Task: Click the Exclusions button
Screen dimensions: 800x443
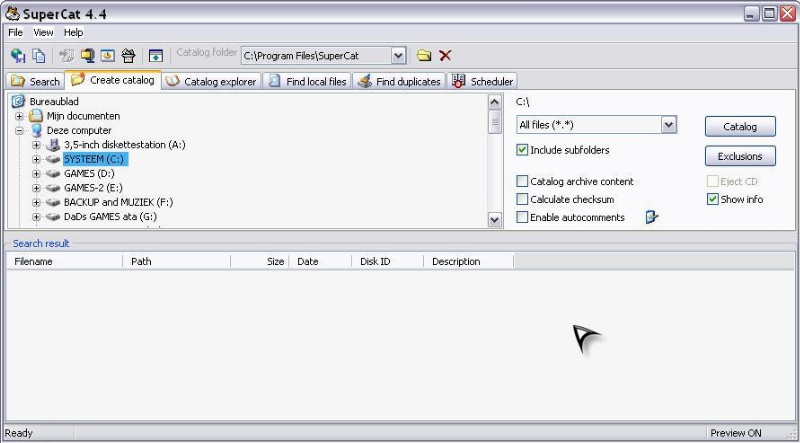Action: tap(740, 156)
